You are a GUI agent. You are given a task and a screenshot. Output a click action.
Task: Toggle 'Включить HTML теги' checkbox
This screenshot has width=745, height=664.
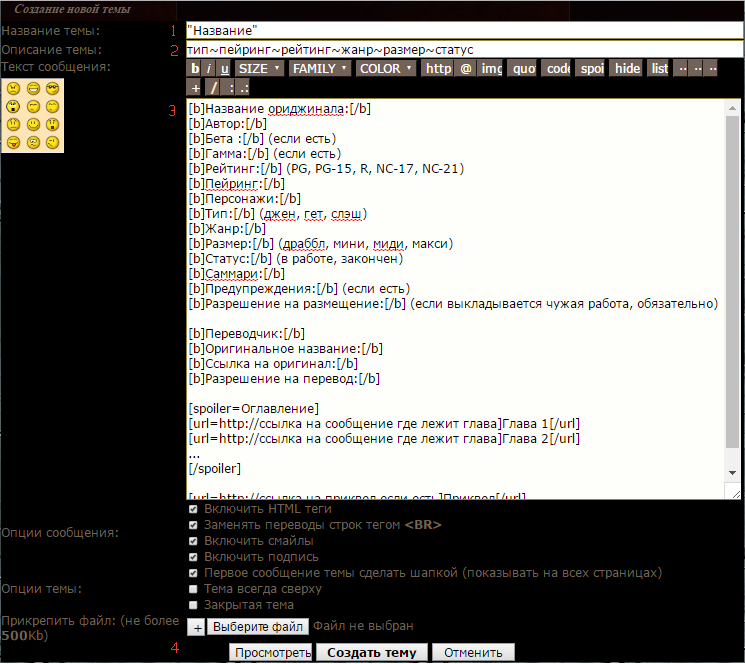pyautogui.click(x=193, y=510)
